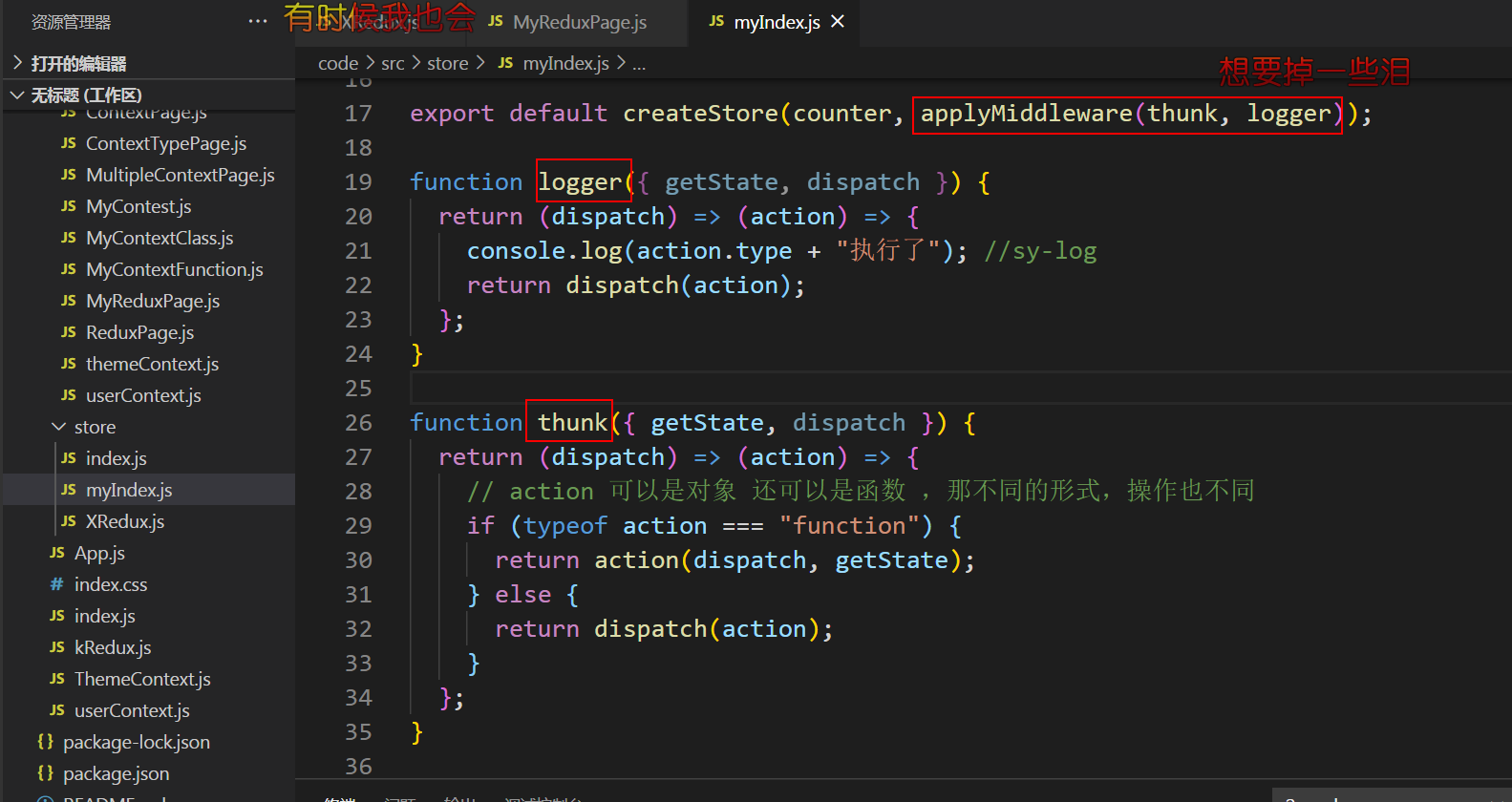Viewport: 1512px width, 802px height.
Task: Close the myIndex.js editor tab
Action: click(x=838, y=21)
